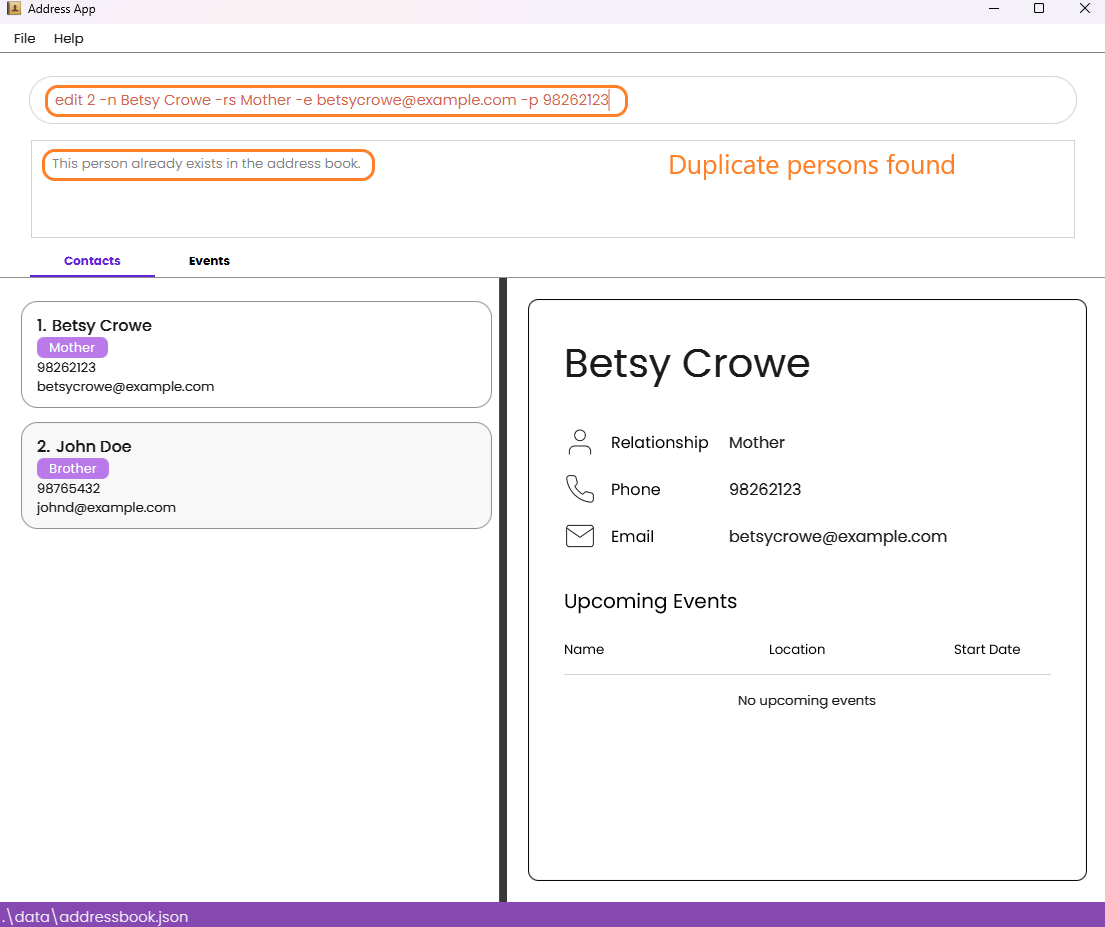
Task: Click the addressbook.json path in status bar
Action: 94,916
